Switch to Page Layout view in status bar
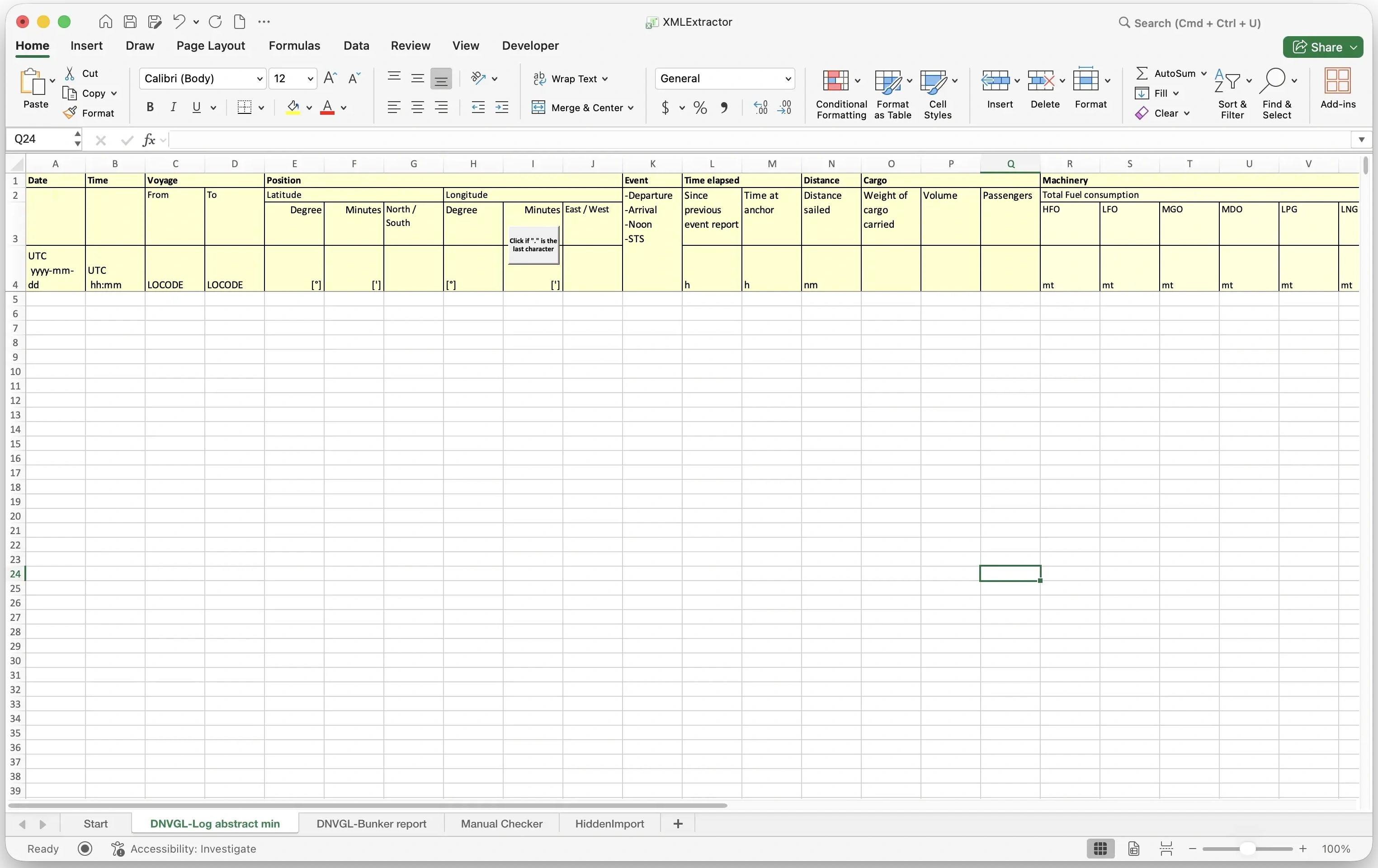 click(1134, 849)
